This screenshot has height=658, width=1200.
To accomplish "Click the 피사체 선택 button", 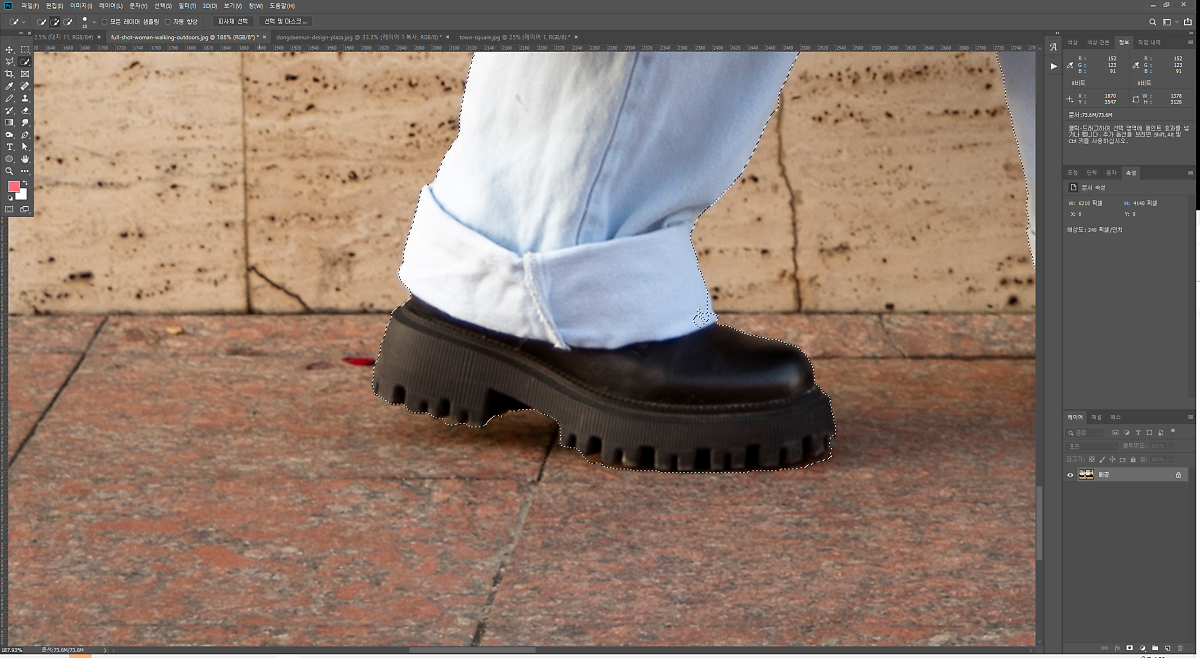I will tap(233, 21).
